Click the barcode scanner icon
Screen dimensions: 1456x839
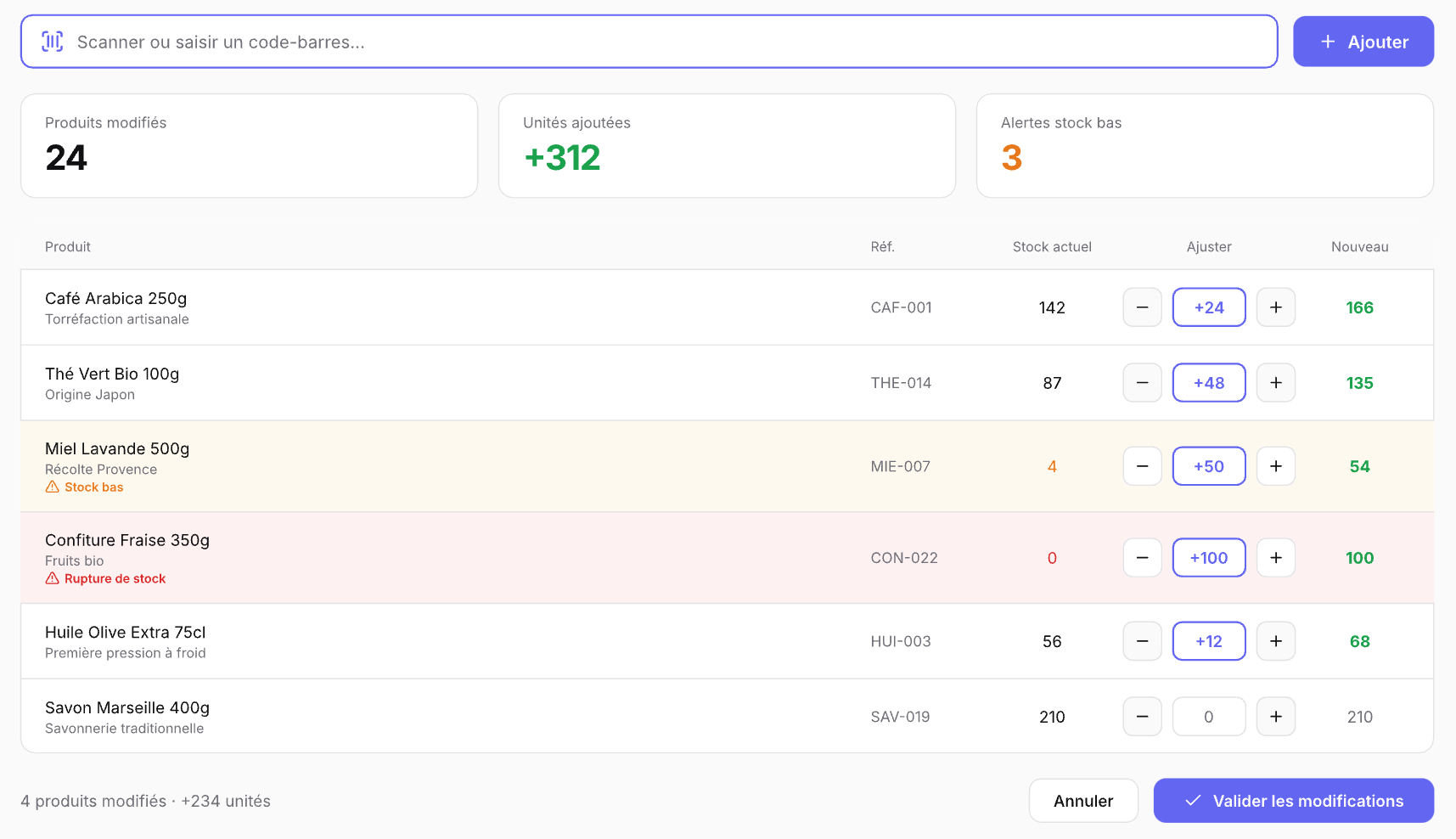(x=53, y=42)
